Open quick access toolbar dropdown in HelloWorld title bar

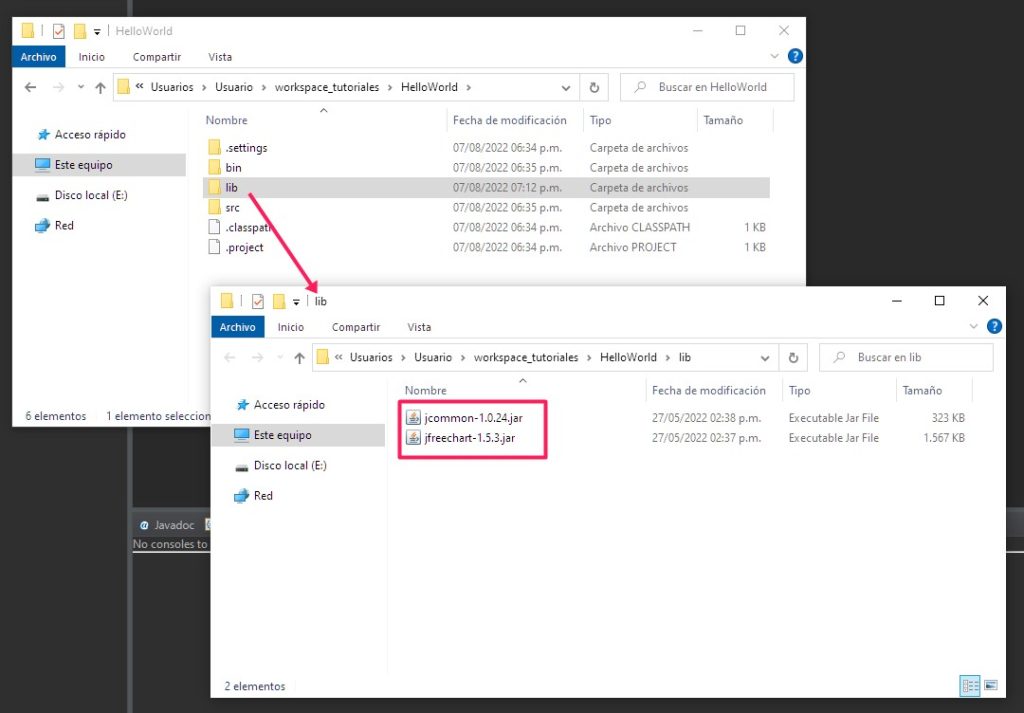(97, 31)
